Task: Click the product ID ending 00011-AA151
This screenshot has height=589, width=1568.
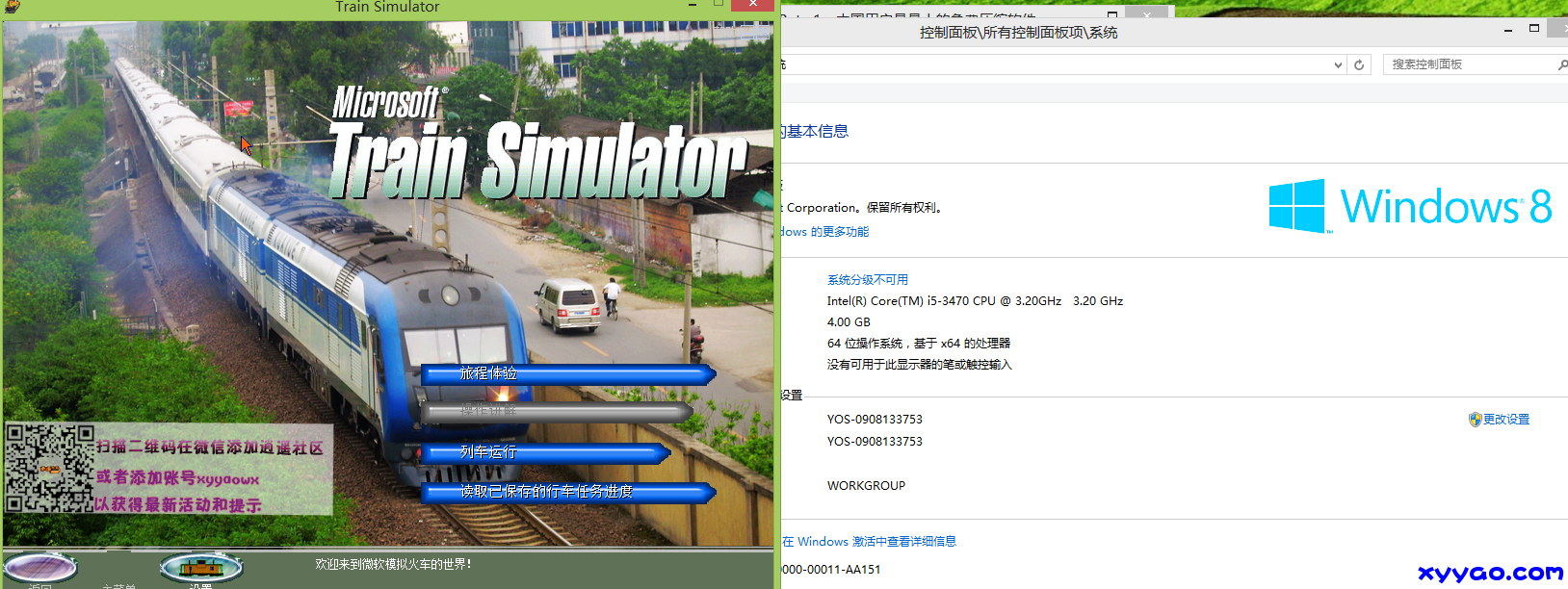Action: 830,570
